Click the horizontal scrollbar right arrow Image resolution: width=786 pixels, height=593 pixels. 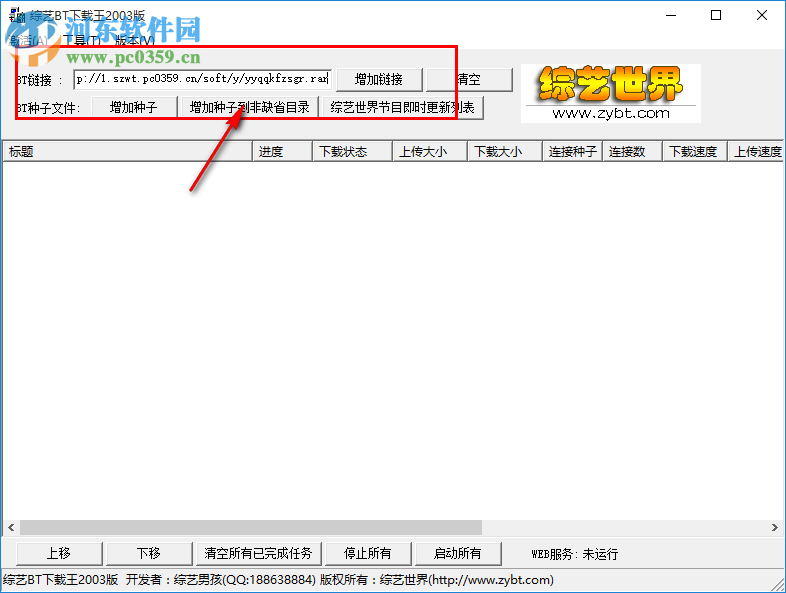(x=774, y=527)
